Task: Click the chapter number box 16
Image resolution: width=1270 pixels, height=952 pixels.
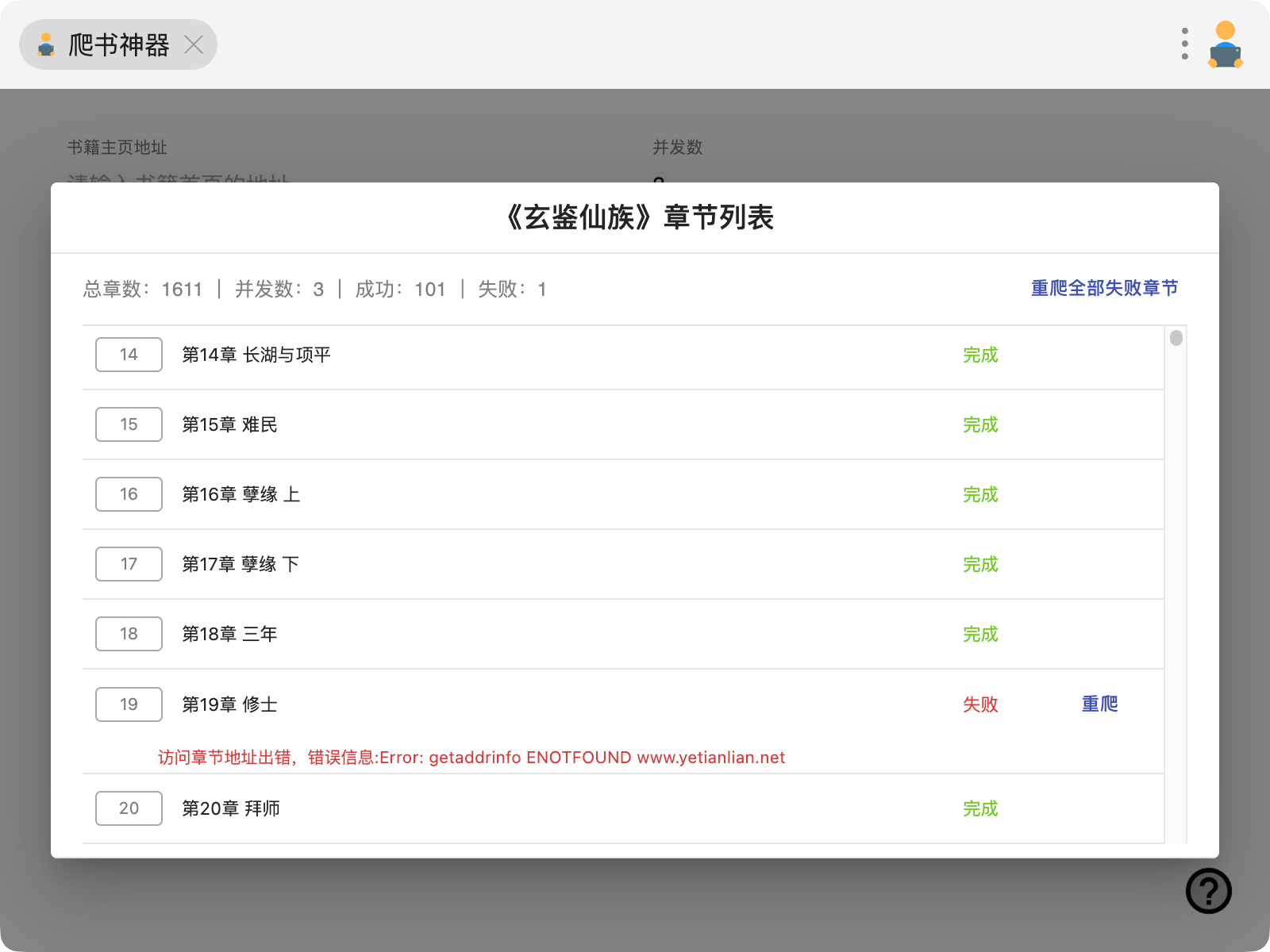Action: (x=129, y=494)
